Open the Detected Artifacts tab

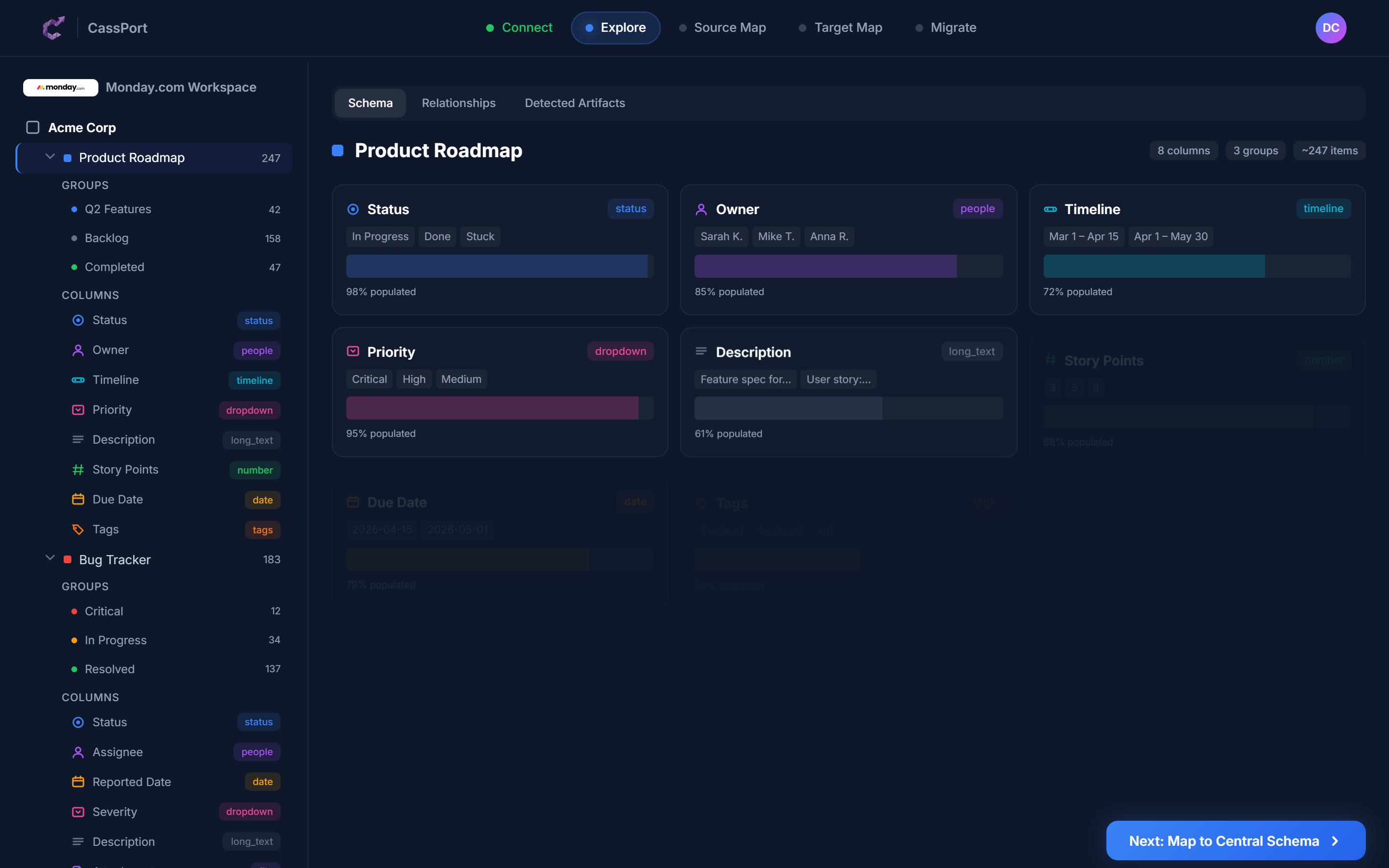pyautogui.click(x=574, y=103)
